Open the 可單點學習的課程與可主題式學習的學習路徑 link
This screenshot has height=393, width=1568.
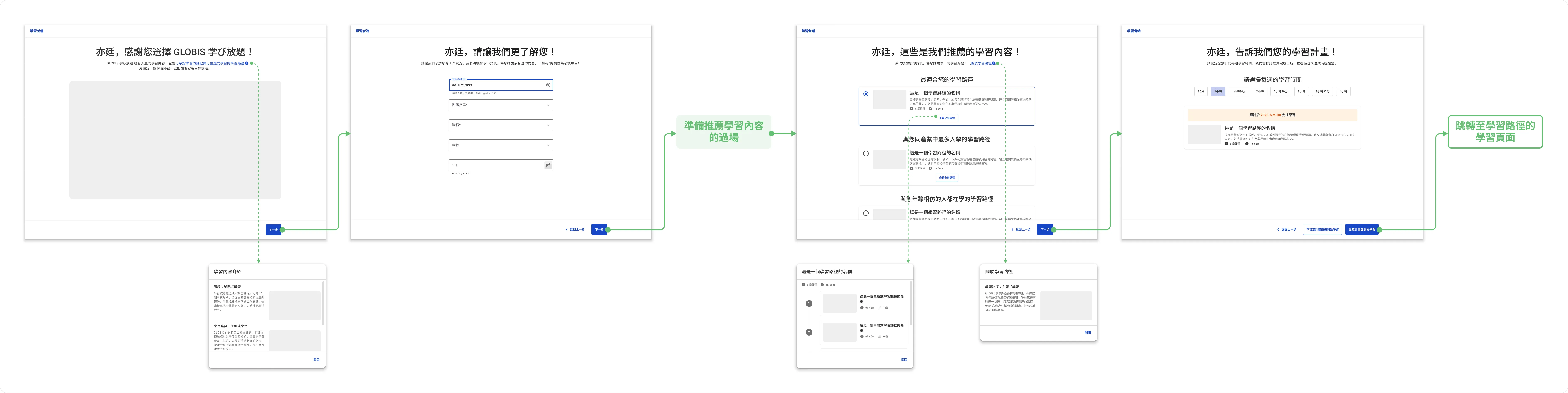pyautogui.click(x=210, y=63)
